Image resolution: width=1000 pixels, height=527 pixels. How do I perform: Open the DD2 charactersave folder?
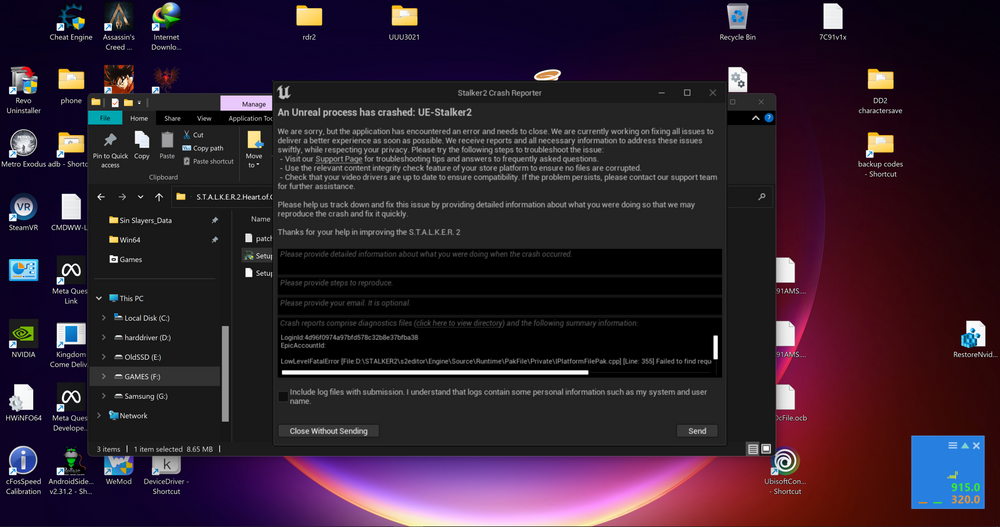[x=880, y=91]
